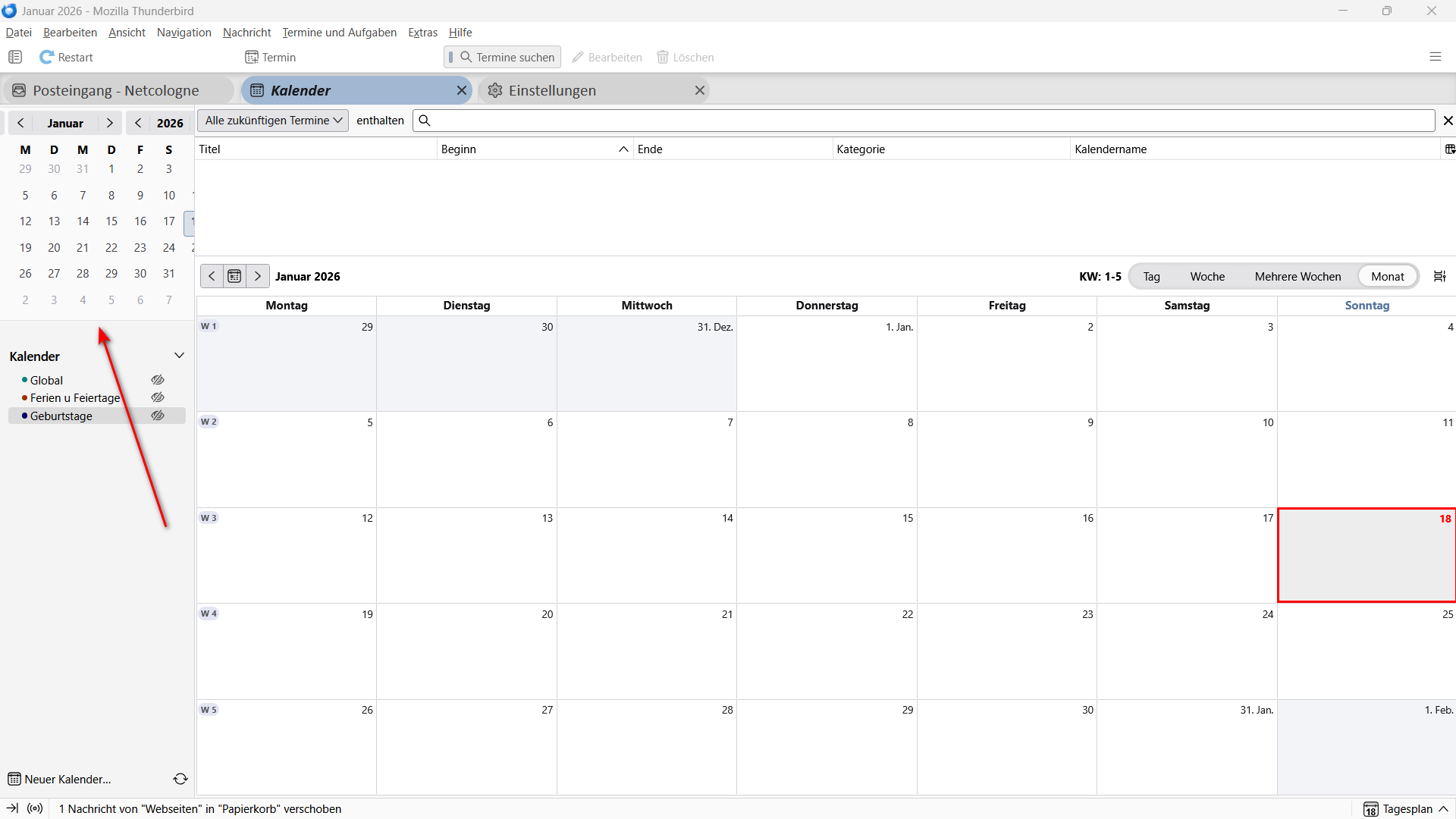Viewport: 1456px width, 819px height.
Task: Create a new Termin event
Action: coord(271,58)
